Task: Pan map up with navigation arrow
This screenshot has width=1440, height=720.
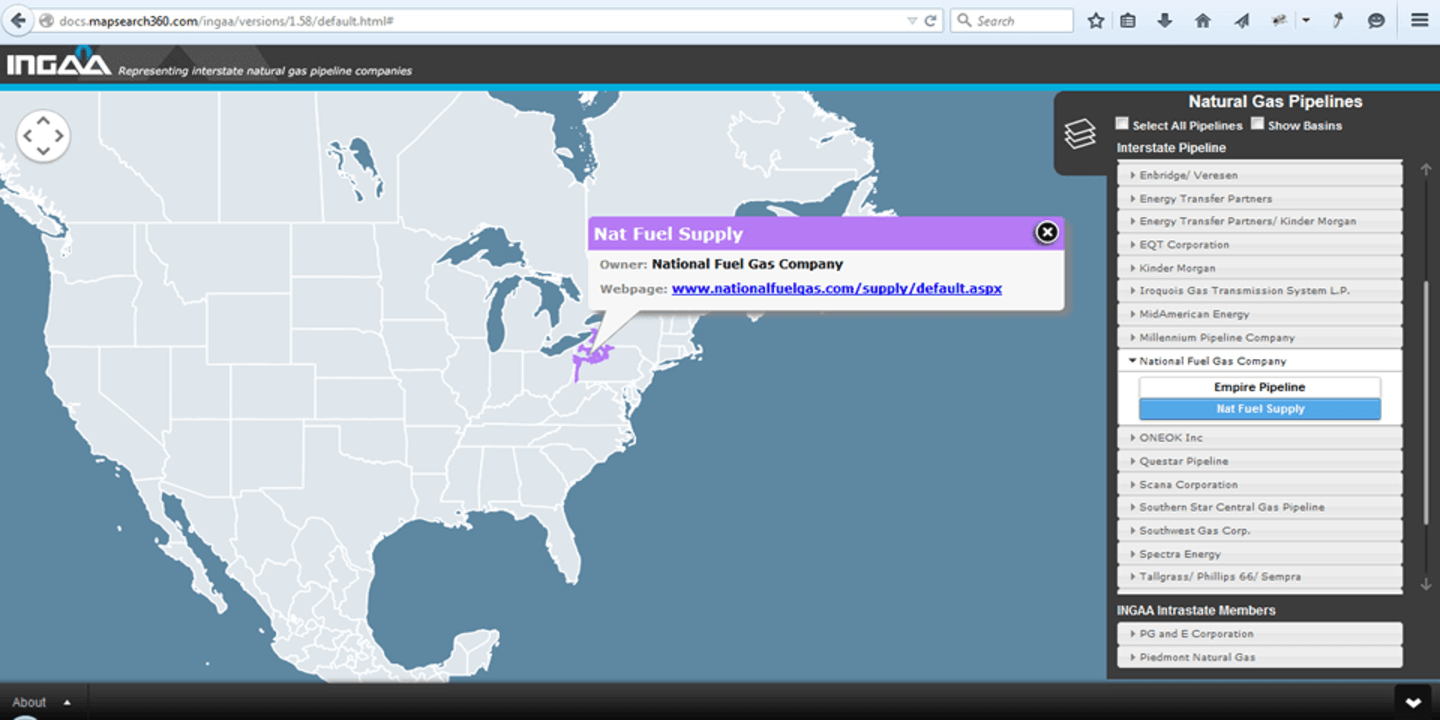Action: tap(43, 119)
